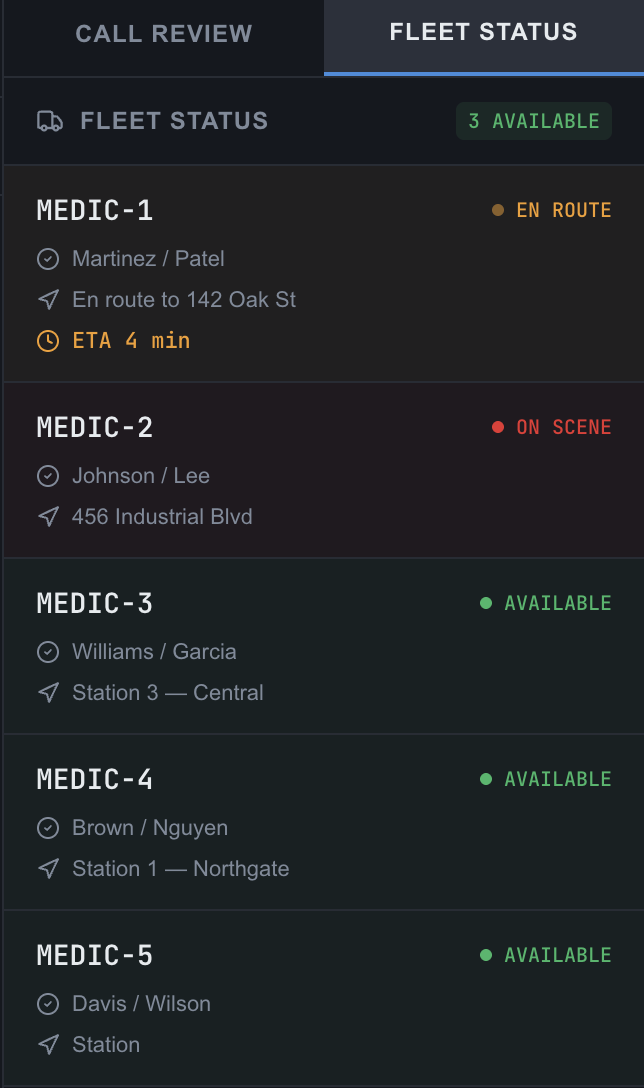This screenshot has width=644, height=1088.
Task: Click the 456 Industrial Blvd navigation icon
Action: (x=48, y=517)
